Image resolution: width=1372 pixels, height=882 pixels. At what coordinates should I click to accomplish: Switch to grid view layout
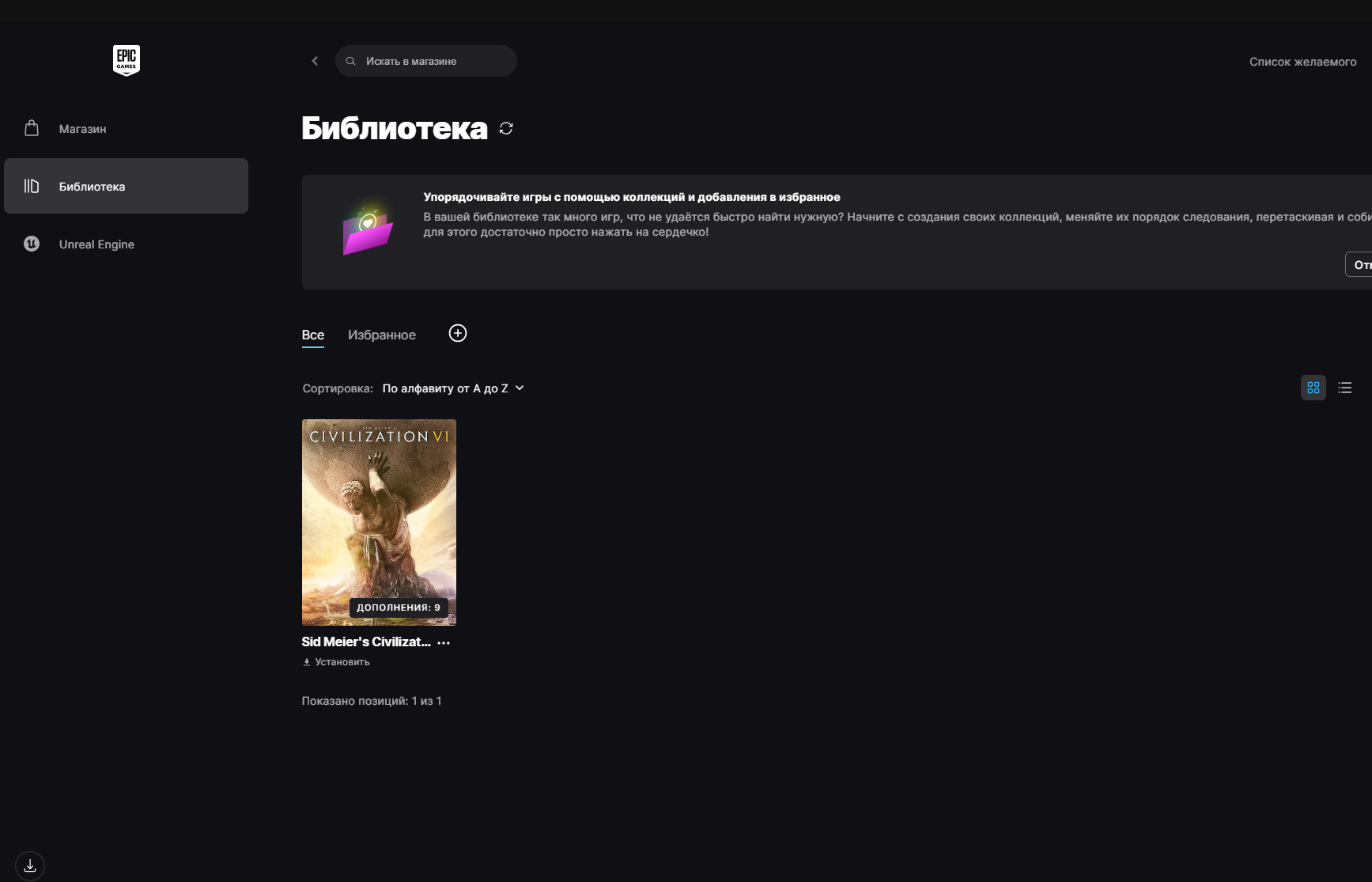pyautogui.click(x=1313, y=388)
